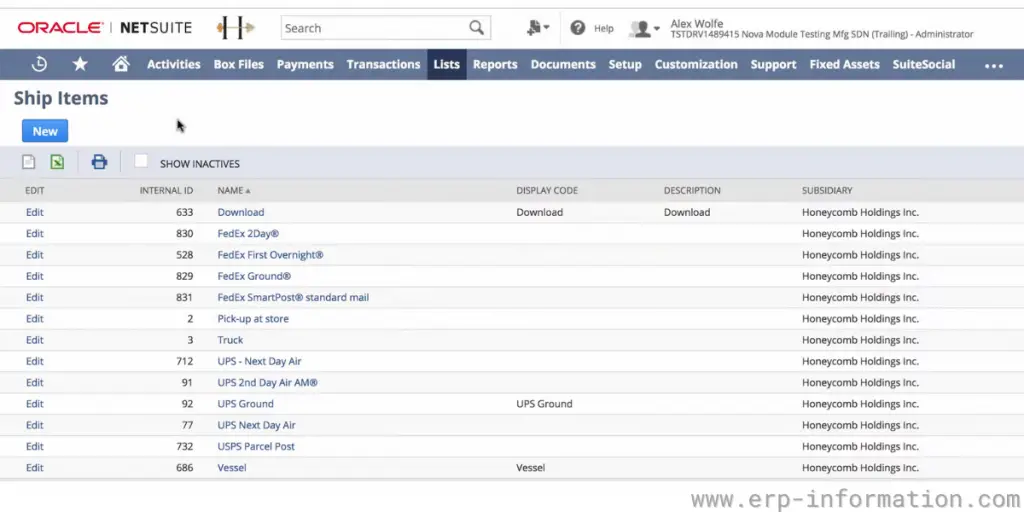Open FedEx SmartPost® standard mail link

pyautogui.click(x=293, y=297)
